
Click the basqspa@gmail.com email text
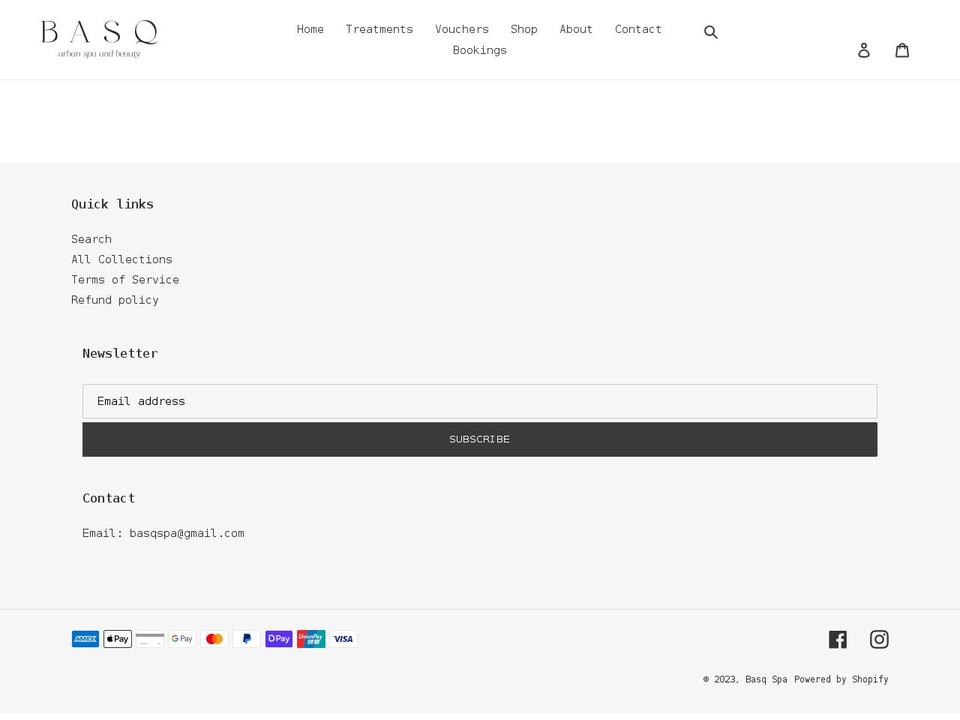[x=187, y=533]
